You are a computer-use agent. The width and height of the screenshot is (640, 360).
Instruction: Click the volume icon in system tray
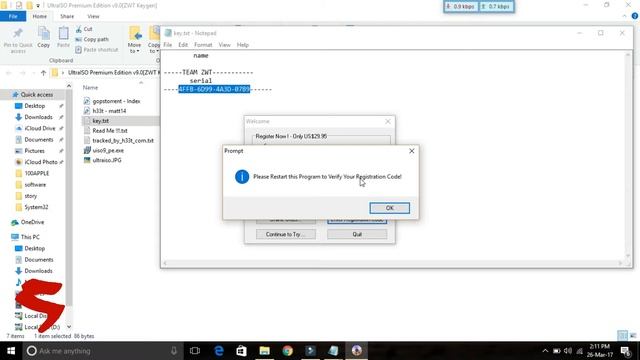click(568, 351)
